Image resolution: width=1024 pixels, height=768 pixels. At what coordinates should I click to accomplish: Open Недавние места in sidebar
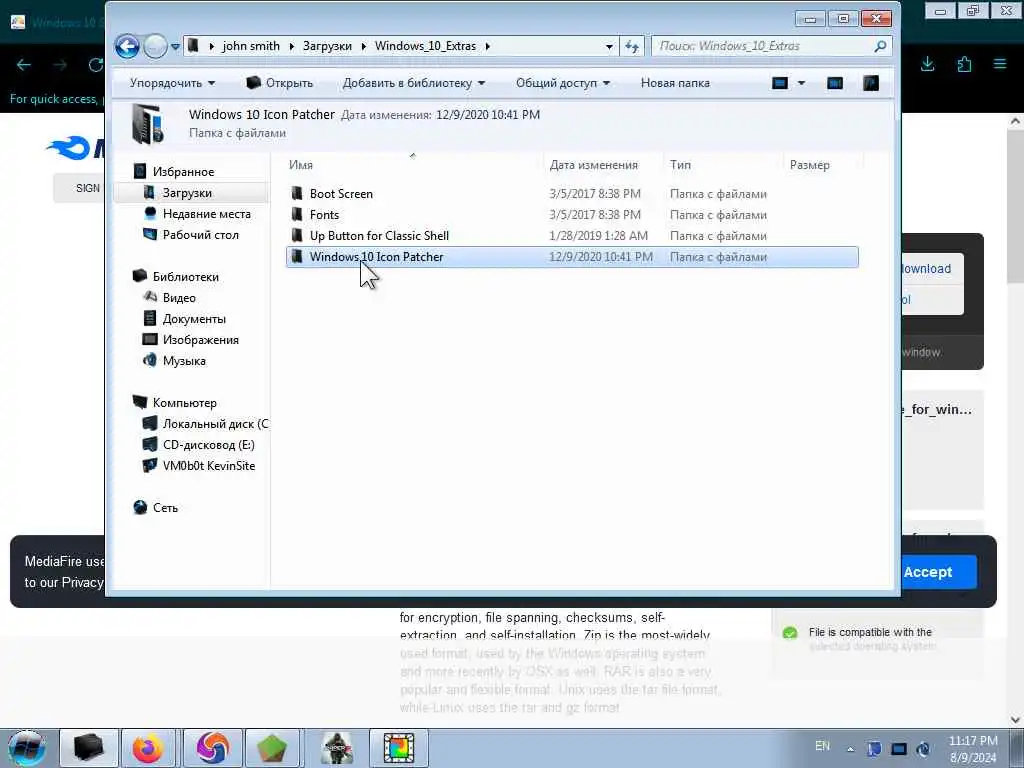point(206,214)
